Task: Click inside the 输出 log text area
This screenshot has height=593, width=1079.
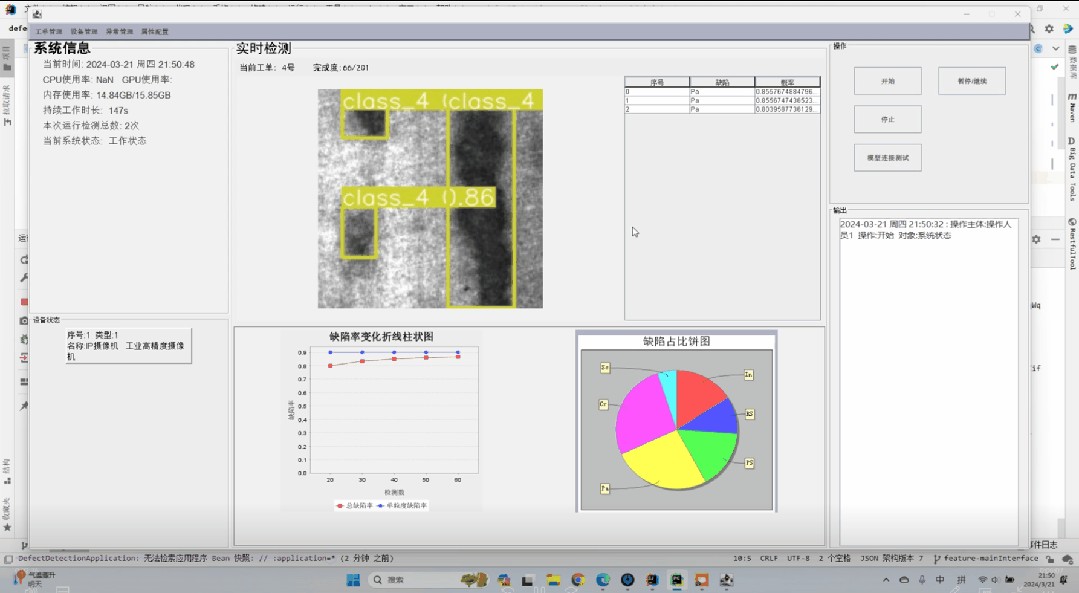Action: coord(928,382)
